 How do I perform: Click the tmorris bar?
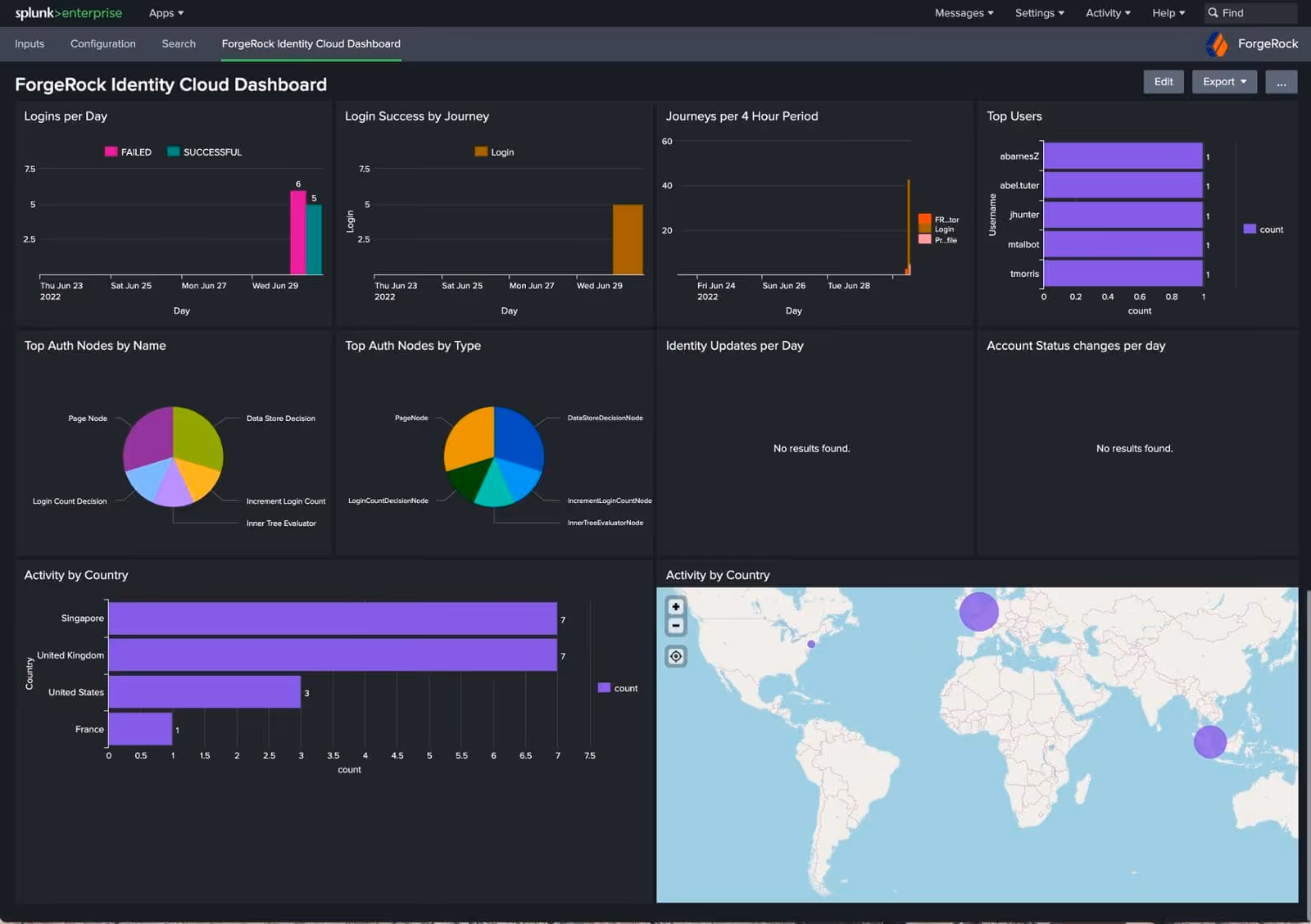pos(1123,274)
